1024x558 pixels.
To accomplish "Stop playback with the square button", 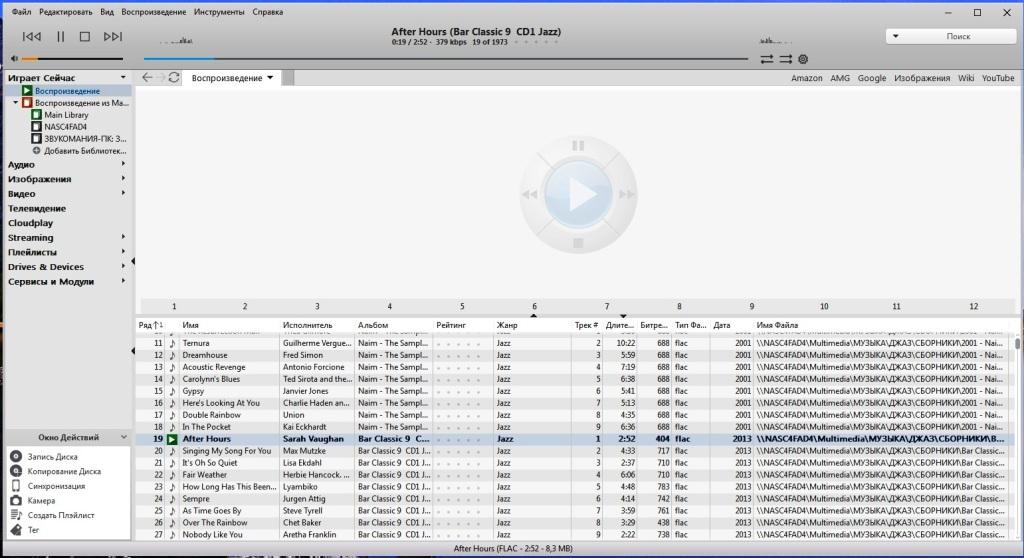I will tap(85, 37).
